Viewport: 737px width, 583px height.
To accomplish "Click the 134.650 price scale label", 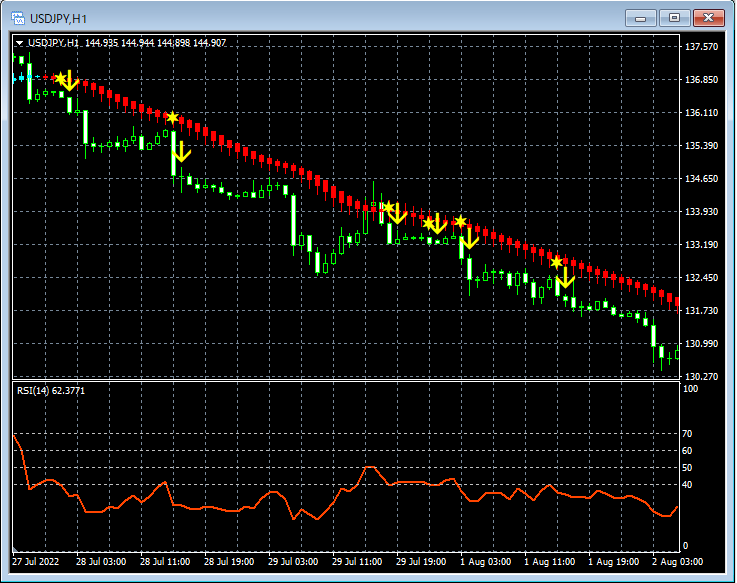I will coord(701,178).
